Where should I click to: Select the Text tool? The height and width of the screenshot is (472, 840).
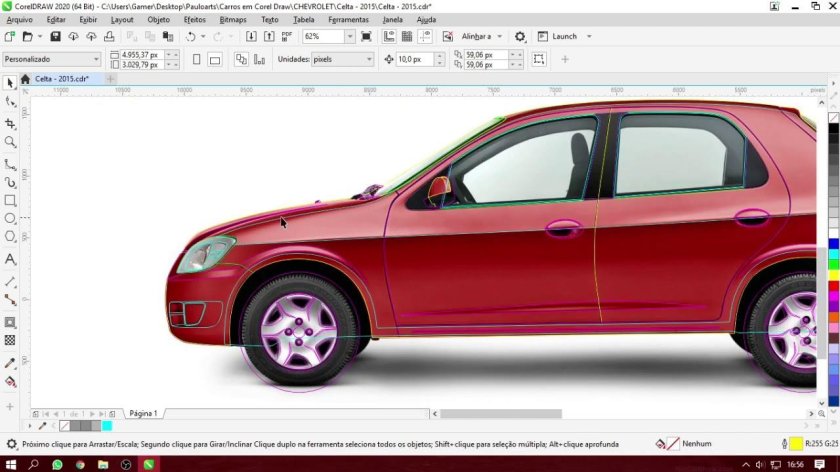pyautogui.click(x=10, y=259)
